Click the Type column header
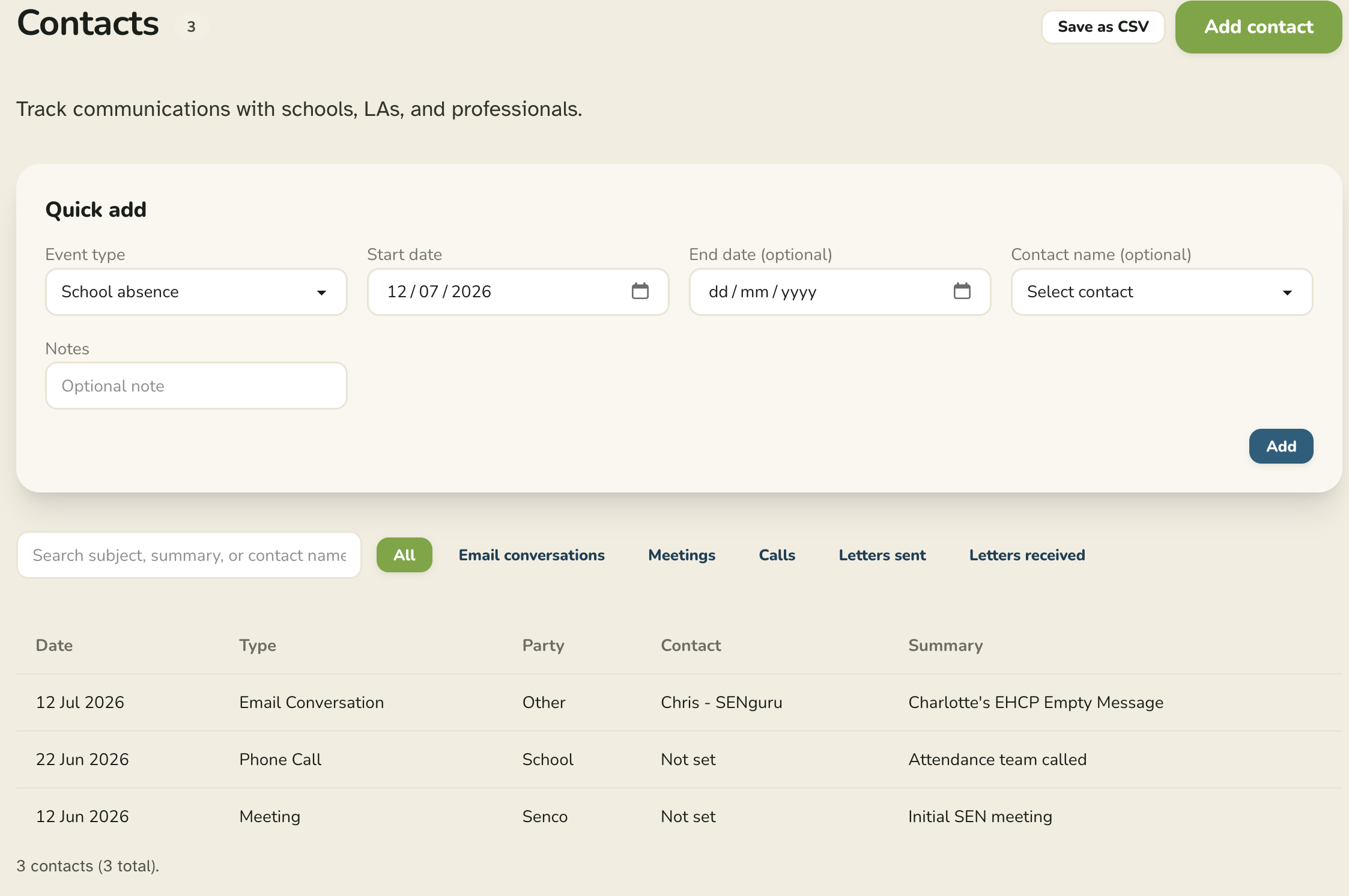This screenshot has width=1349, height=896. pos(258,646)
